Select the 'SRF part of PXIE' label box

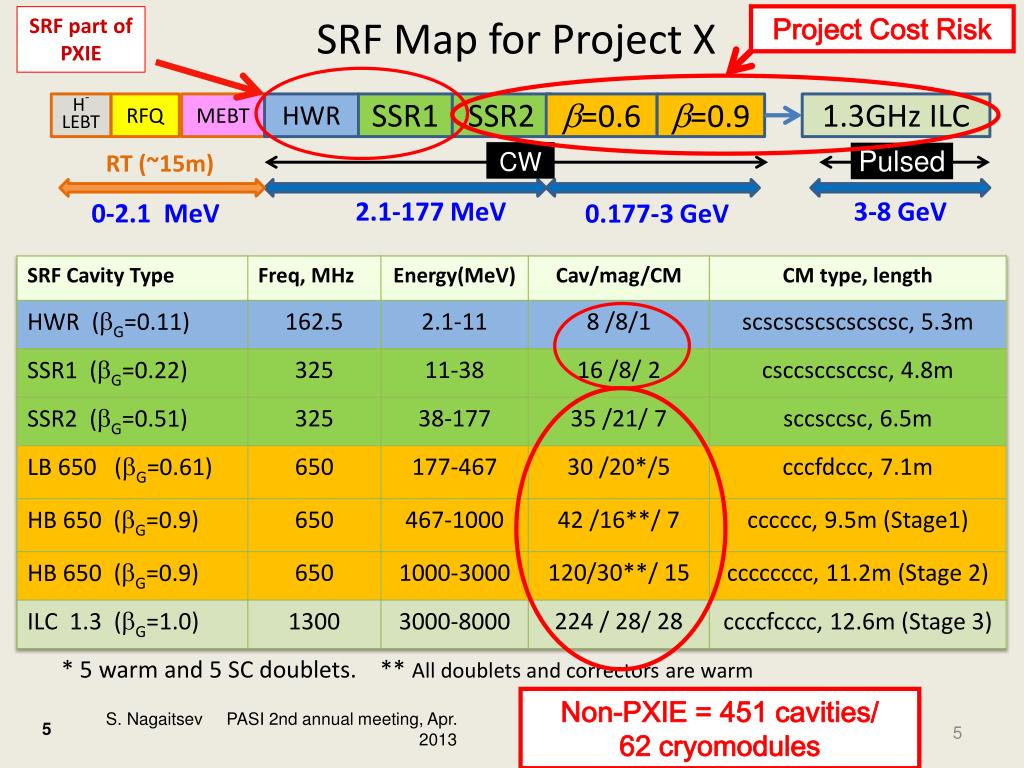81,39
